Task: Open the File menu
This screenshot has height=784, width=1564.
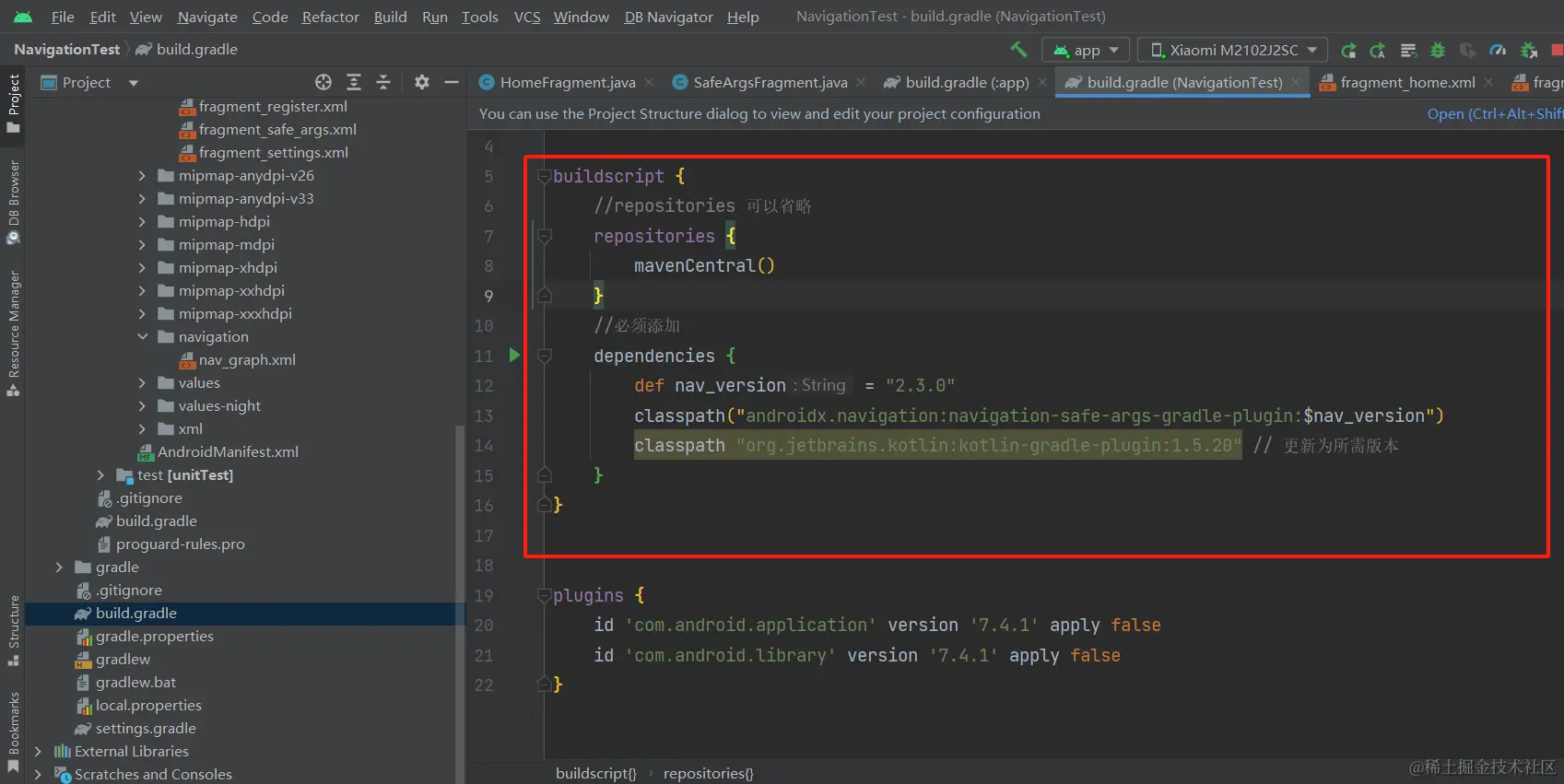Action: tap(63, 17)
